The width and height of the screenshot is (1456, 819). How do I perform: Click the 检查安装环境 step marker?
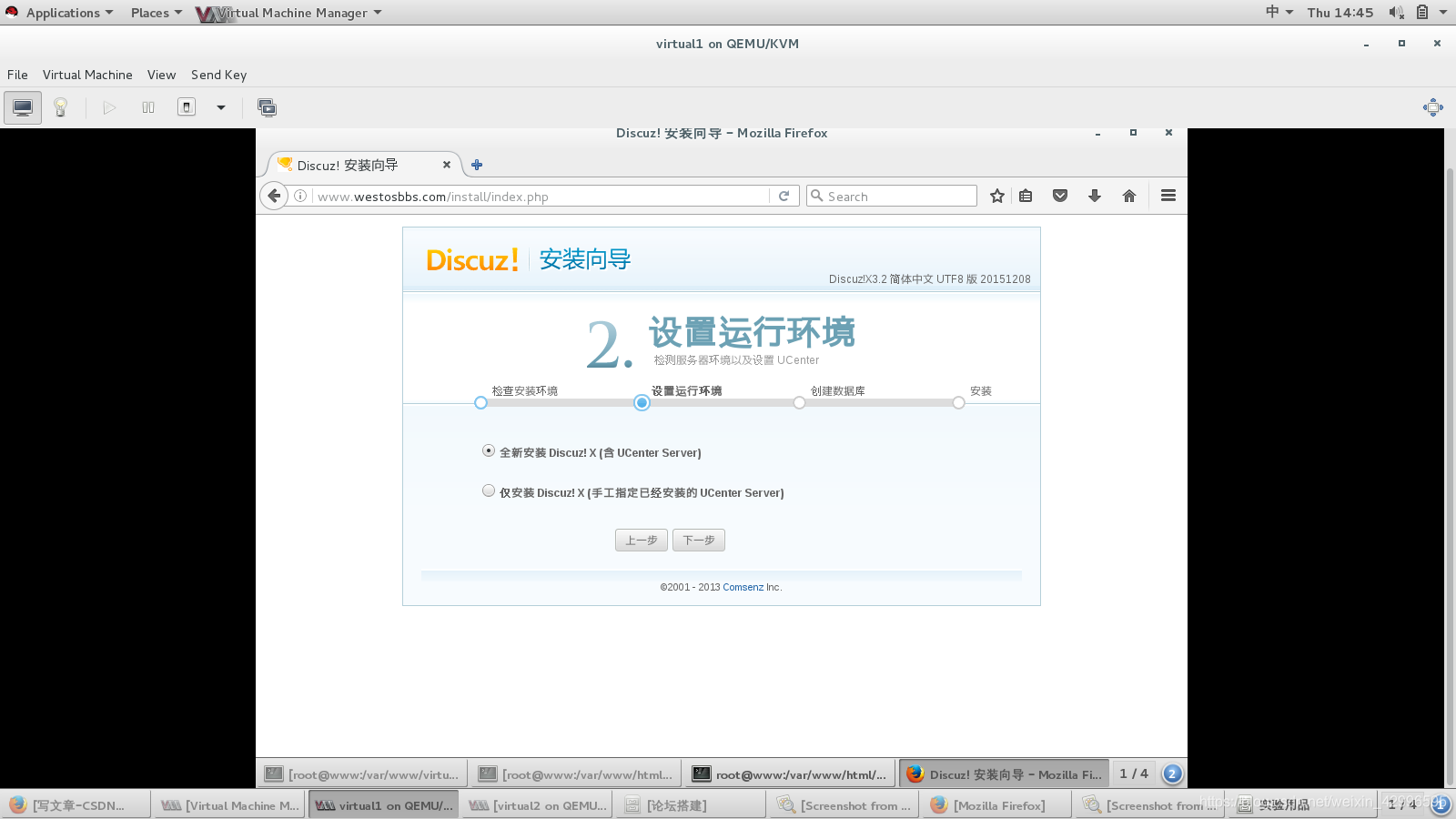(x=480, y=402)
